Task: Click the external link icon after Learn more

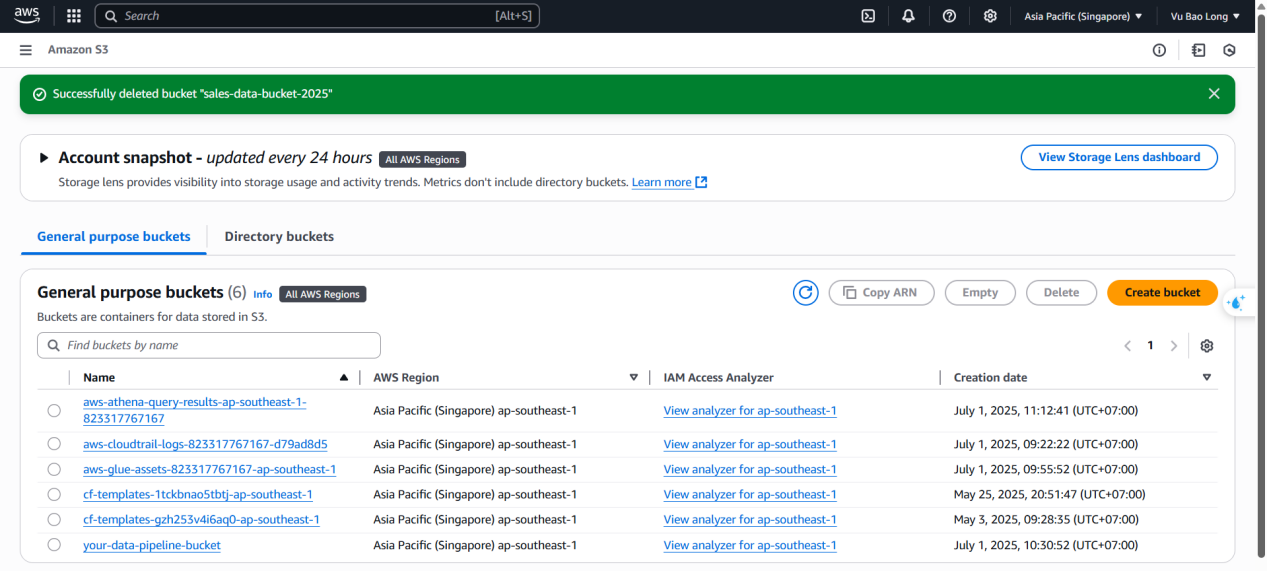Action: [701, 182]
